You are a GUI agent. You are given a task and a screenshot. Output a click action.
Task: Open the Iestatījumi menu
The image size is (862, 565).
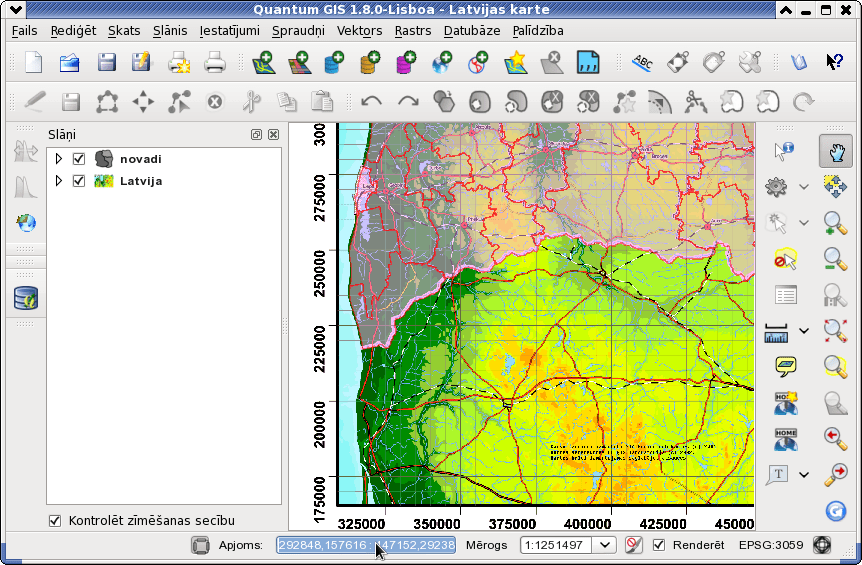229,31
